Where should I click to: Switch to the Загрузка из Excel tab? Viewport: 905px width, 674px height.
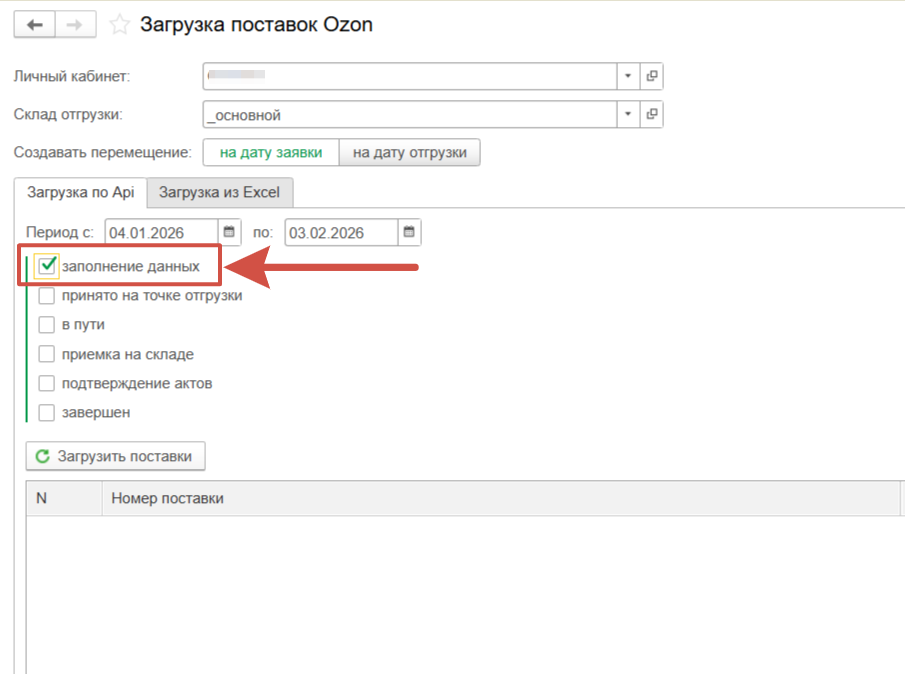220,192
